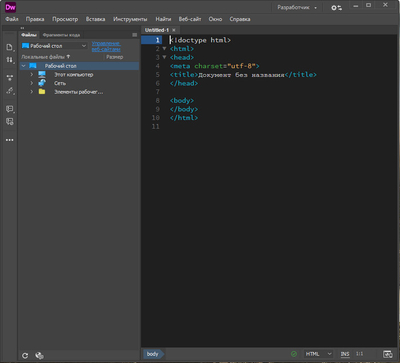This screenshot has height=363, width=400.
Task: Click the refresh icon at Files panel bottom
Action: [x=25, y=356]
